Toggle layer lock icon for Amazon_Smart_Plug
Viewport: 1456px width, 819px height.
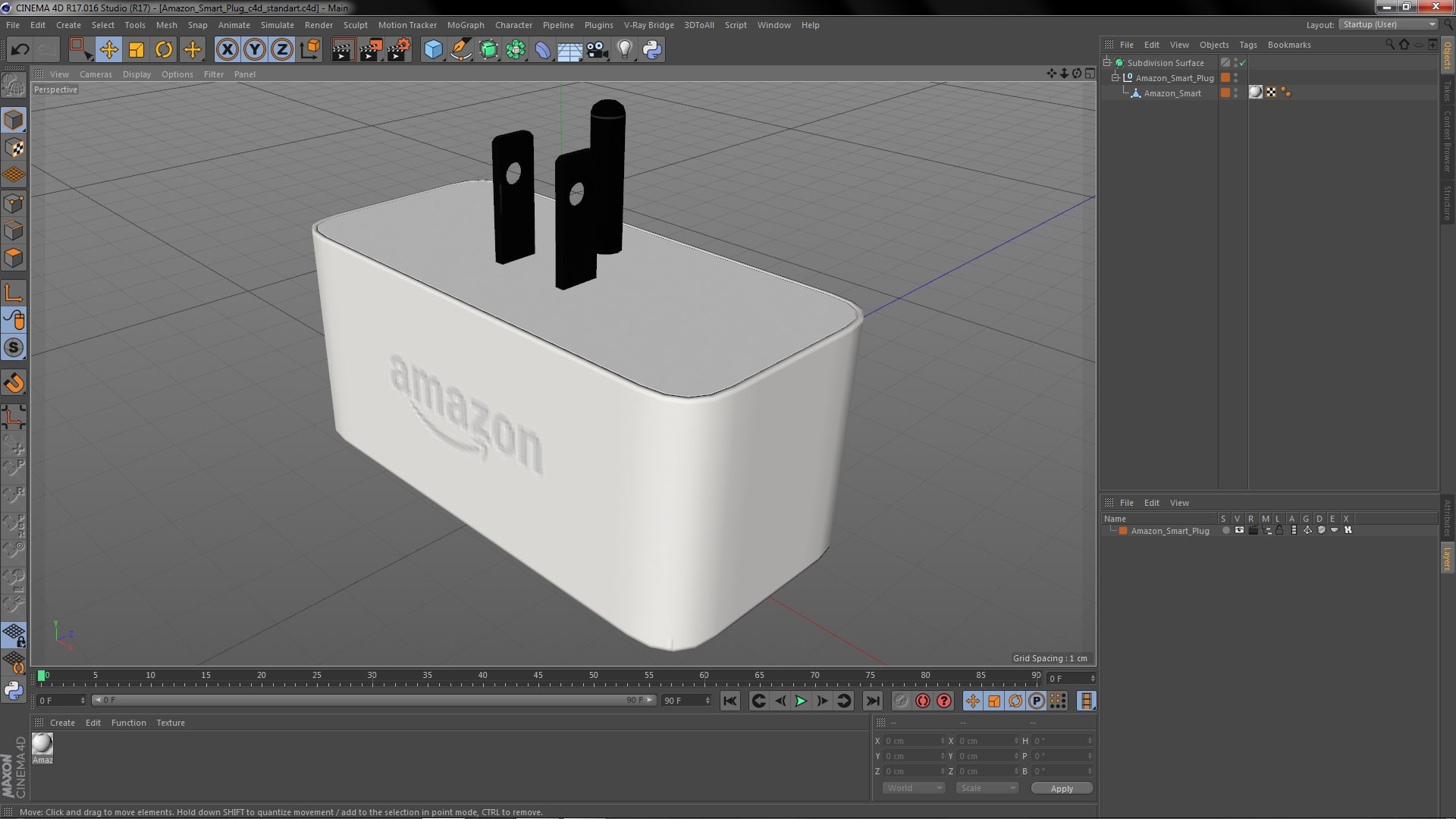coord(1279,531)
